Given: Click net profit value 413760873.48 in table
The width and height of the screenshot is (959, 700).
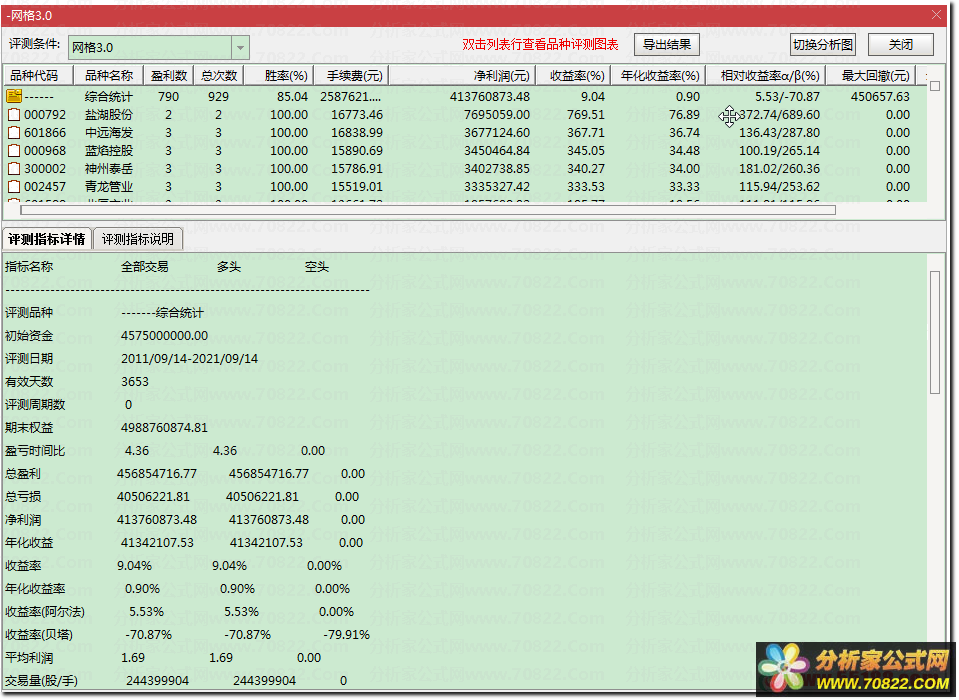Looking at the screenshot, I should point(490,97).
